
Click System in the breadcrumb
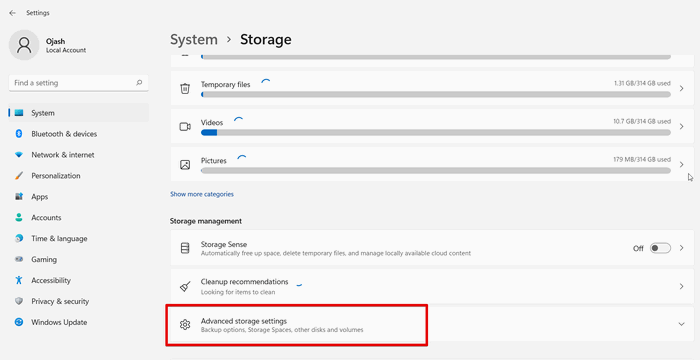194,39
